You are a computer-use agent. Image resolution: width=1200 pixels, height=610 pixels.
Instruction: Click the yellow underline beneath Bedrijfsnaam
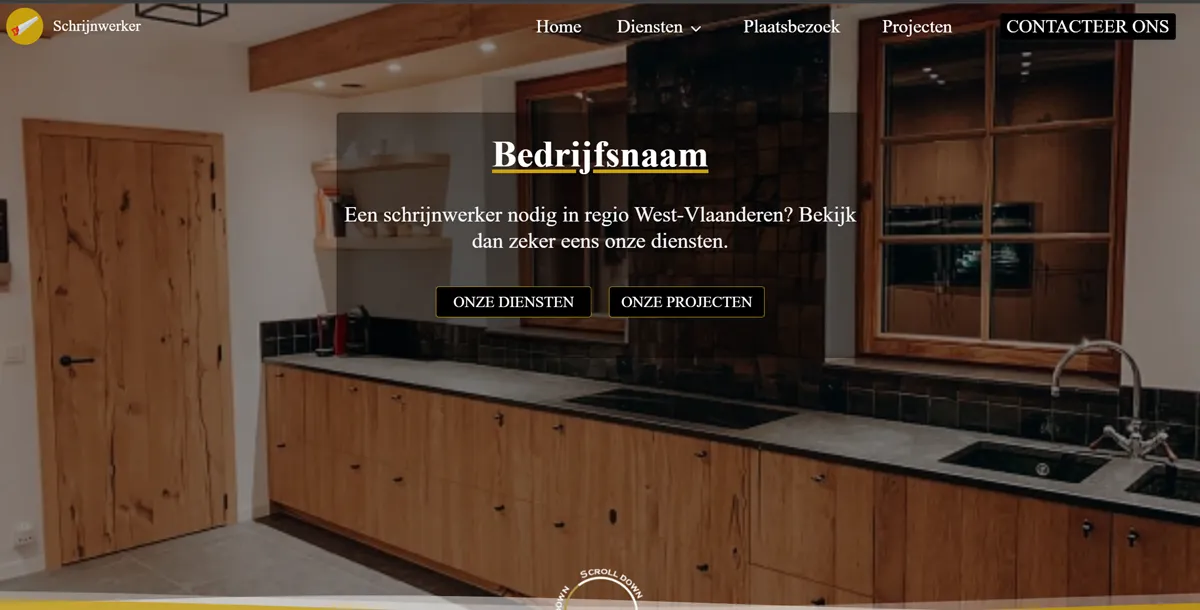coord(600,172)
